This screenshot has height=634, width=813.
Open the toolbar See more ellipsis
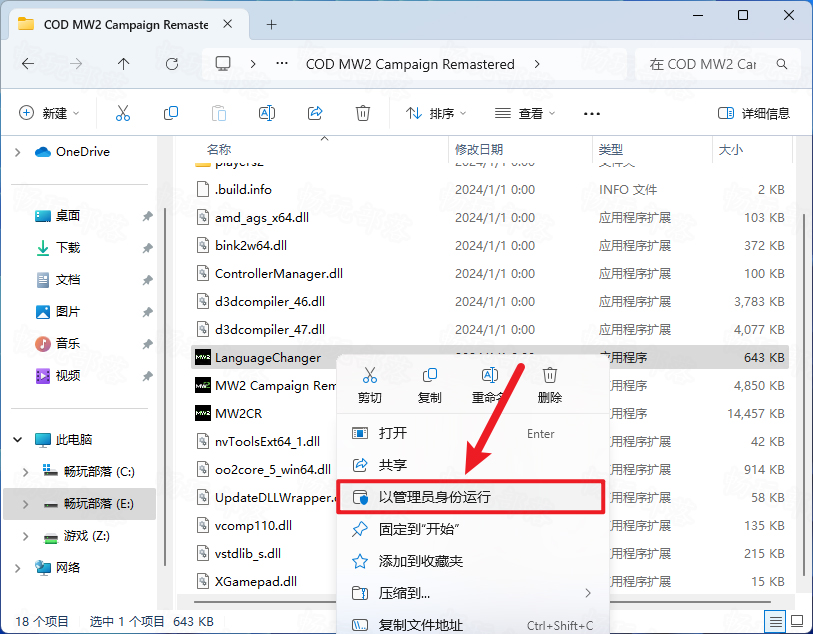[592, 114]
